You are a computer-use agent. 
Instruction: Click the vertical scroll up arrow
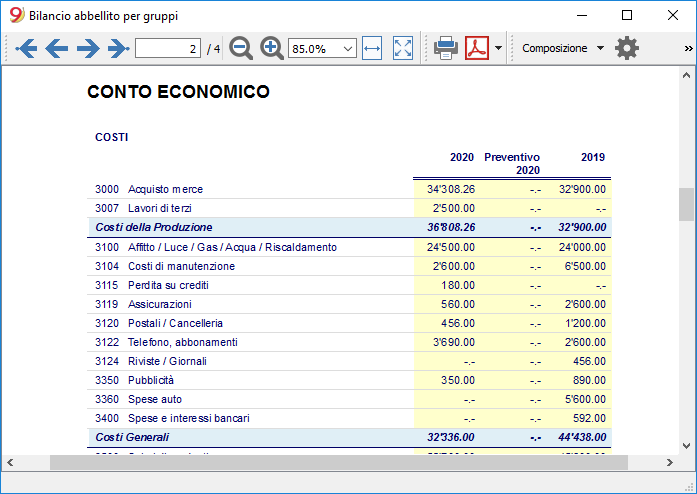click(x=686, y=76)
